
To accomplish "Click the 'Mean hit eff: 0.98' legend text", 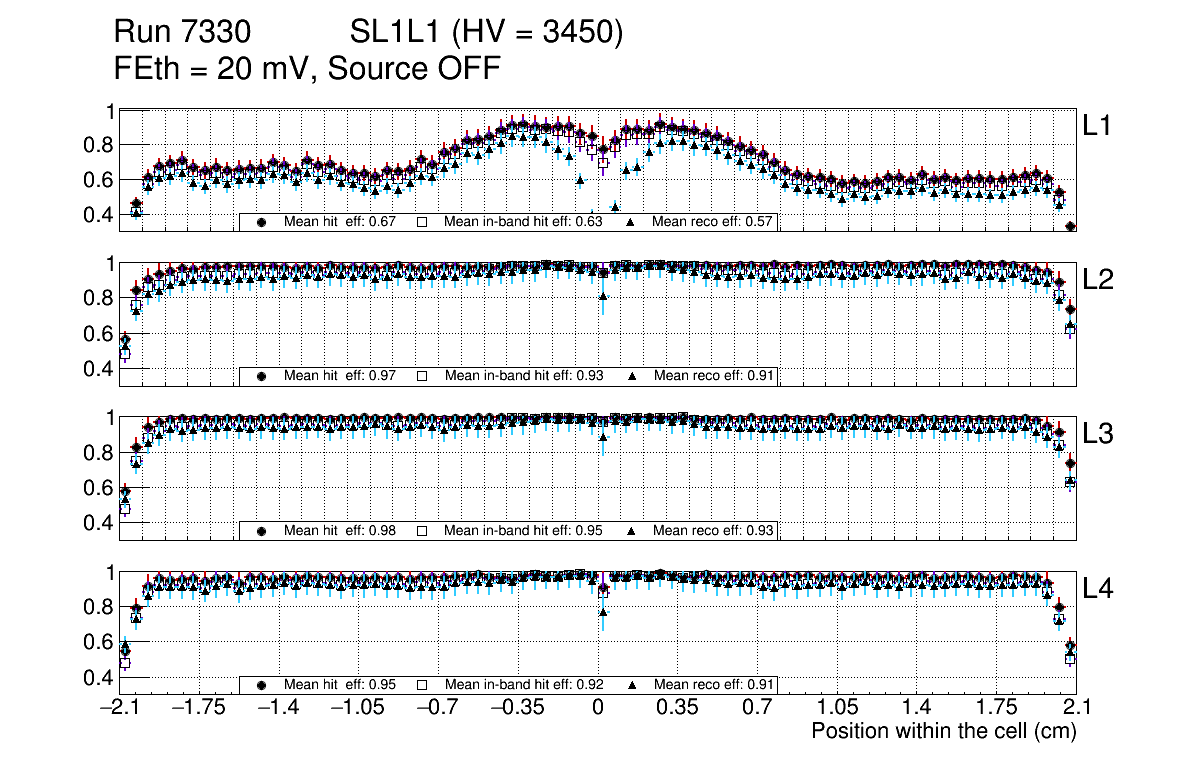I will tap(340, 530).
